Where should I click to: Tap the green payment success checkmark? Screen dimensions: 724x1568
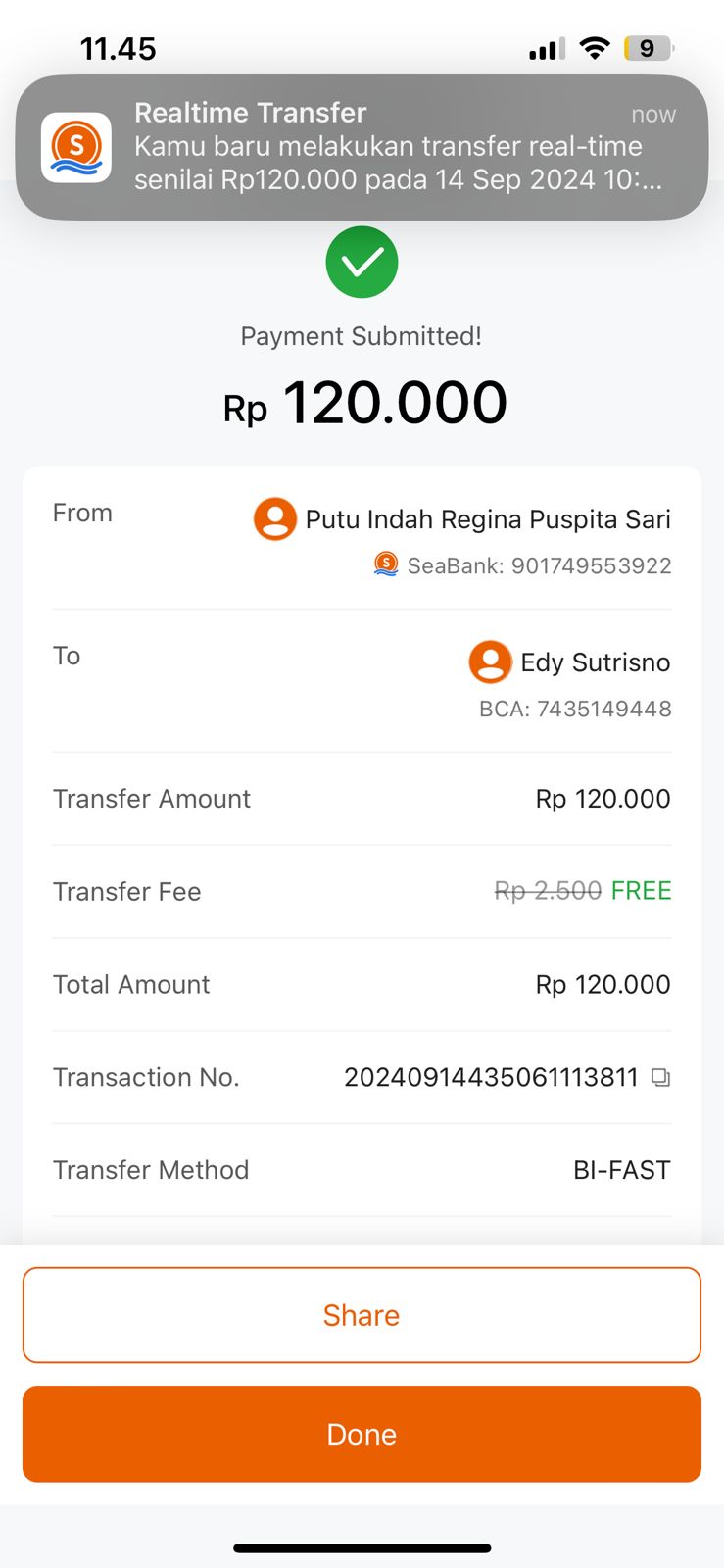tap(362, 262)
